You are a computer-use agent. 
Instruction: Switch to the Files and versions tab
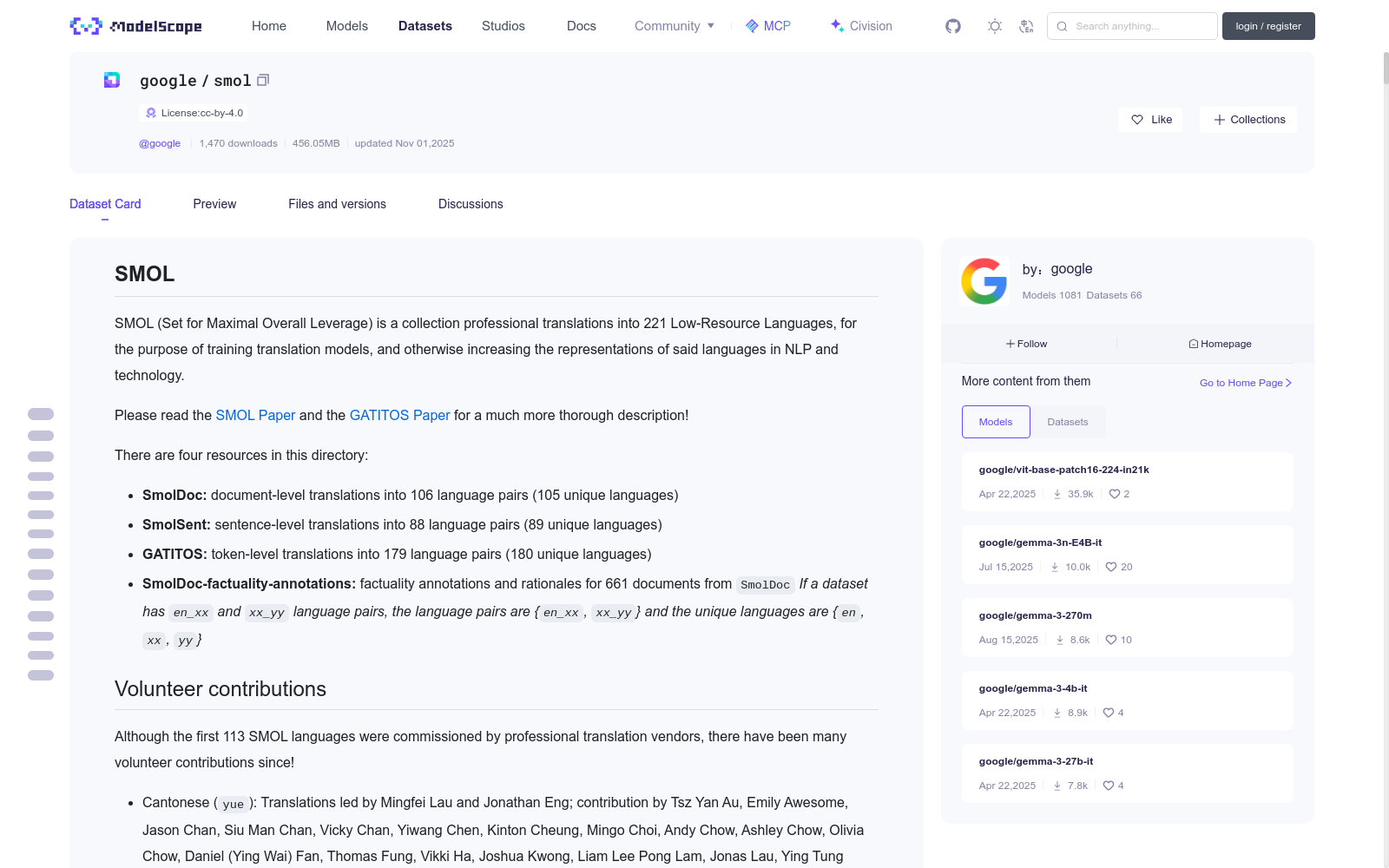337,204
